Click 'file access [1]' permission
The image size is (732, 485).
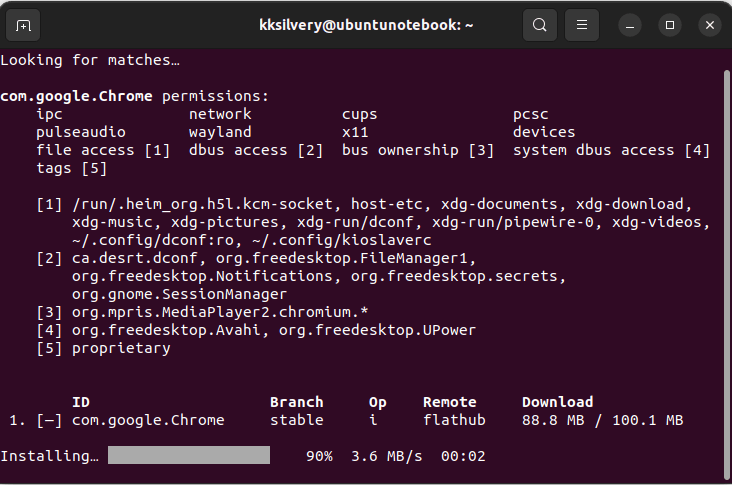(103, 150)
